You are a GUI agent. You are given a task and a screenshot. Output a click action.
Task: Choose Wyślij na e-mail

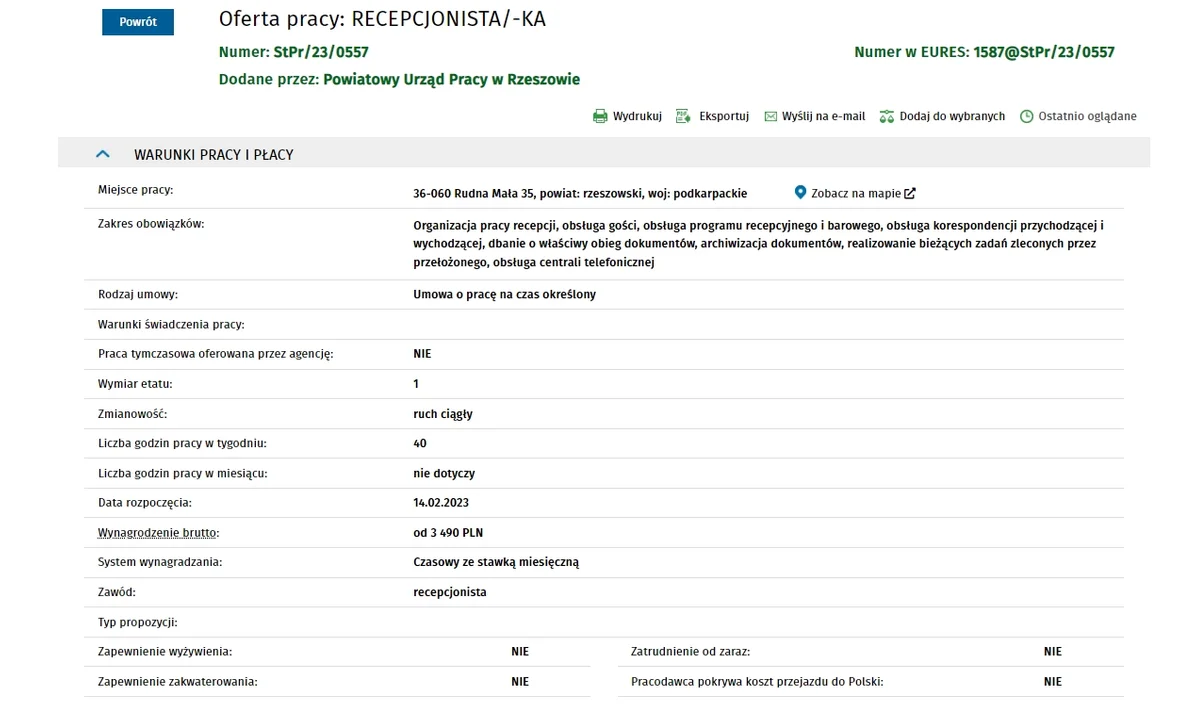[824, 116]
